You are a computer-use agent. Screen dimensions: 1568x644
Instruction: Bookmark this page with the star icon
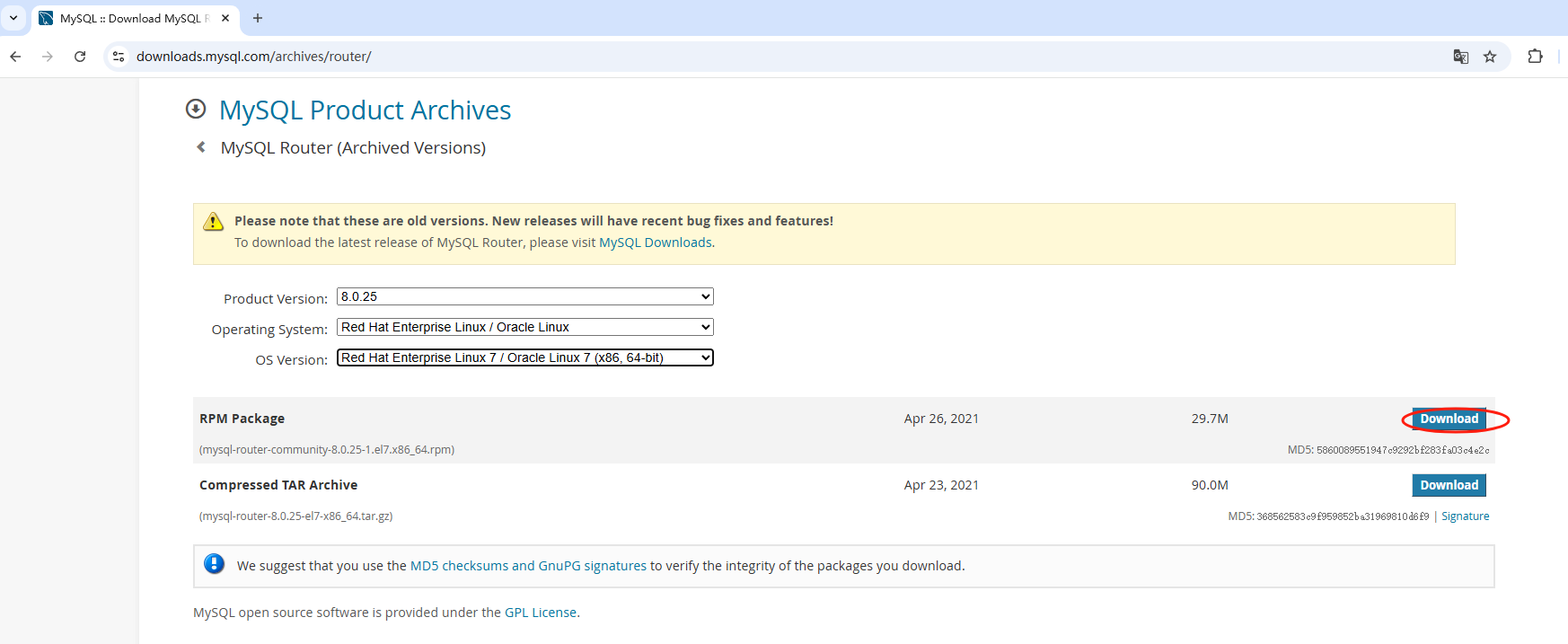coord(1490,57)
